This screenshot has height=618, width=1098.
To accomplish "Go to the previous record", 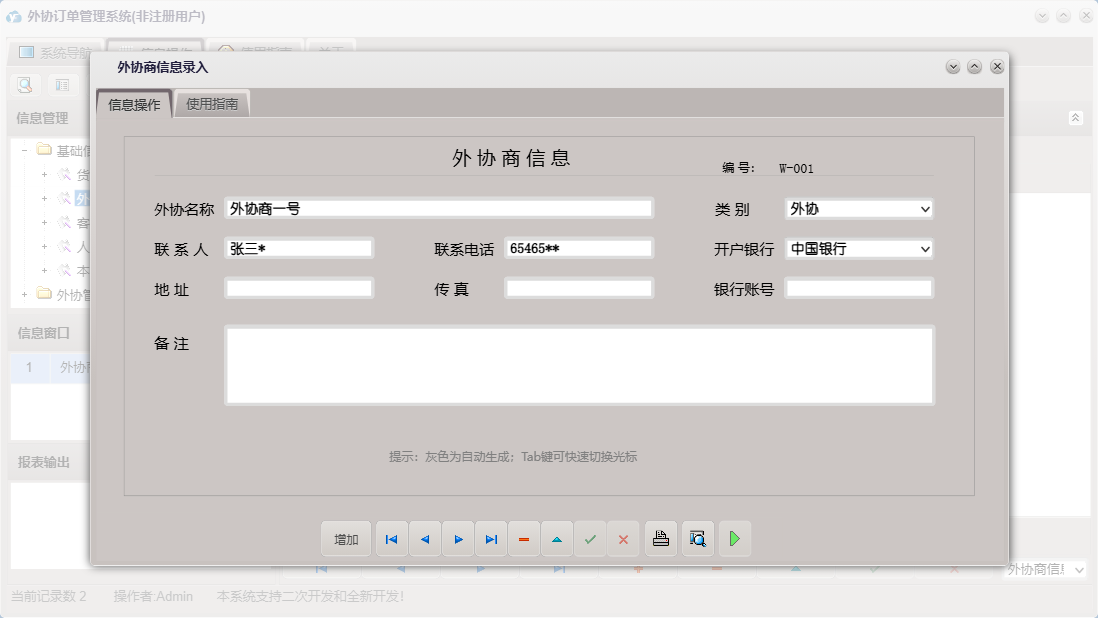I will pos(424,539).
